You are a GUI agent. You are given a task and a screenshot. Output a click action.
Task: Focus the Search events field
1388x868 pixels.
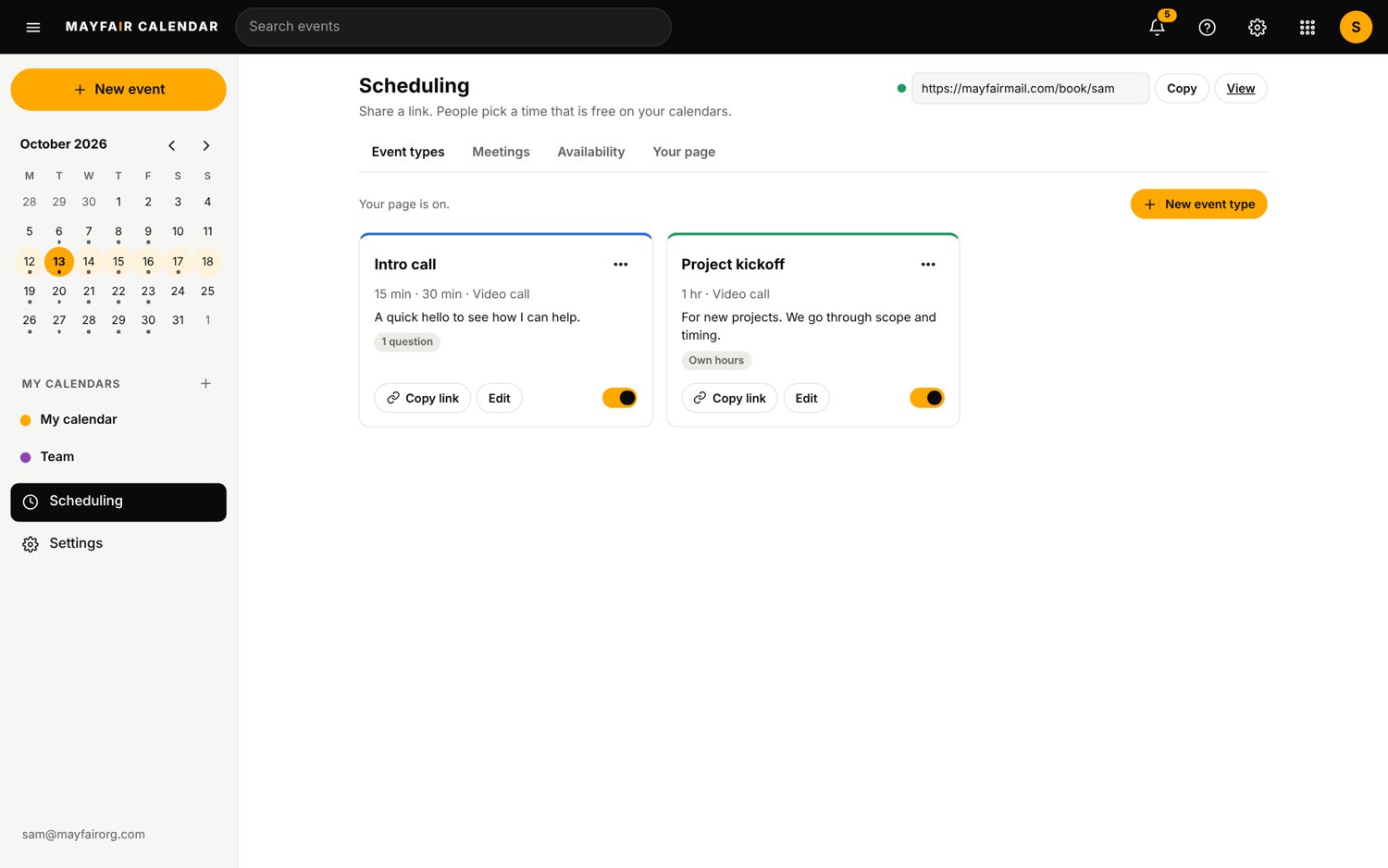click(x=453, y=27)
